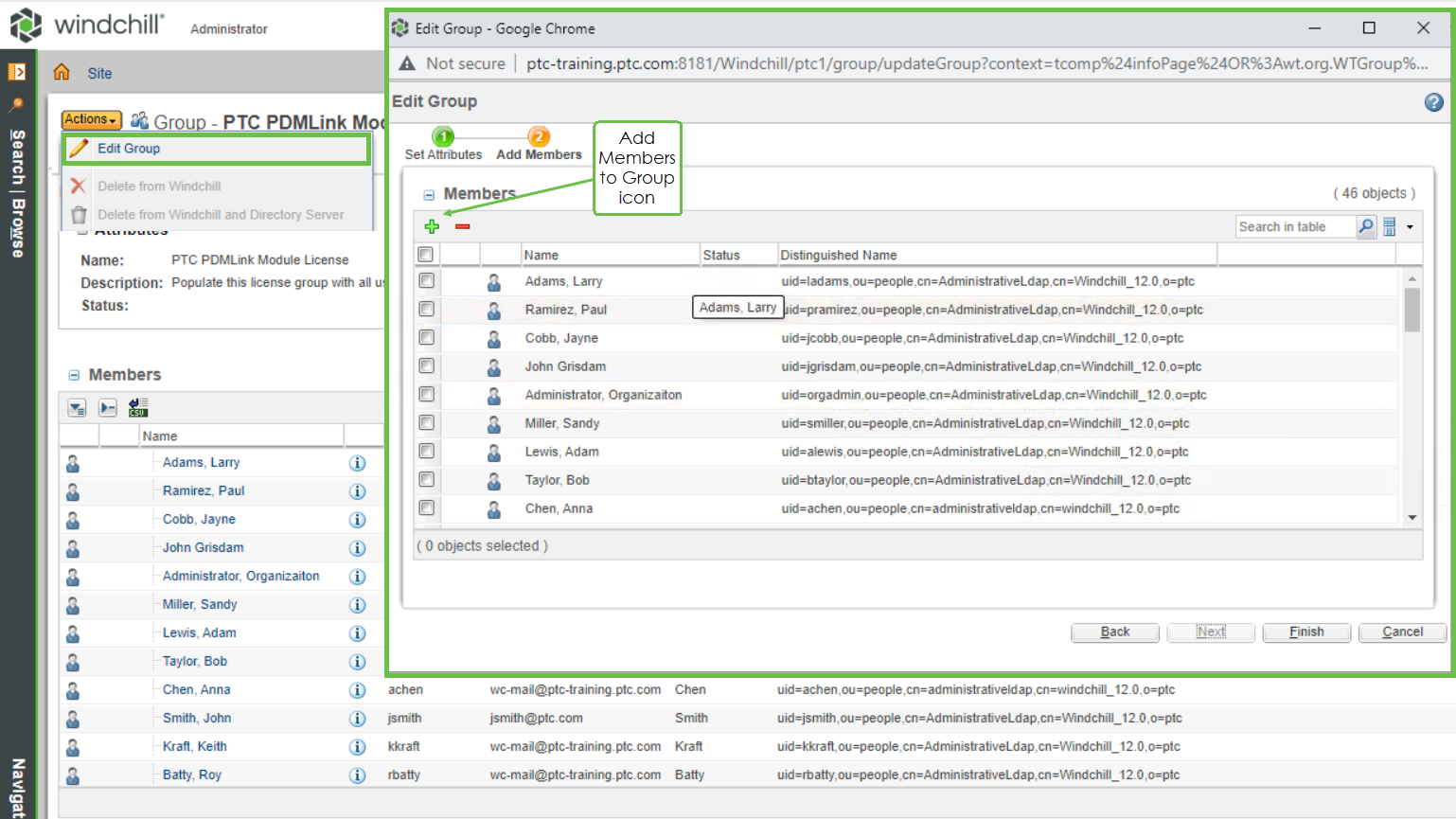Choose Delete from Windchill menu item
The width and height of the screenshot is (1456, 819).
coord(159,187)
